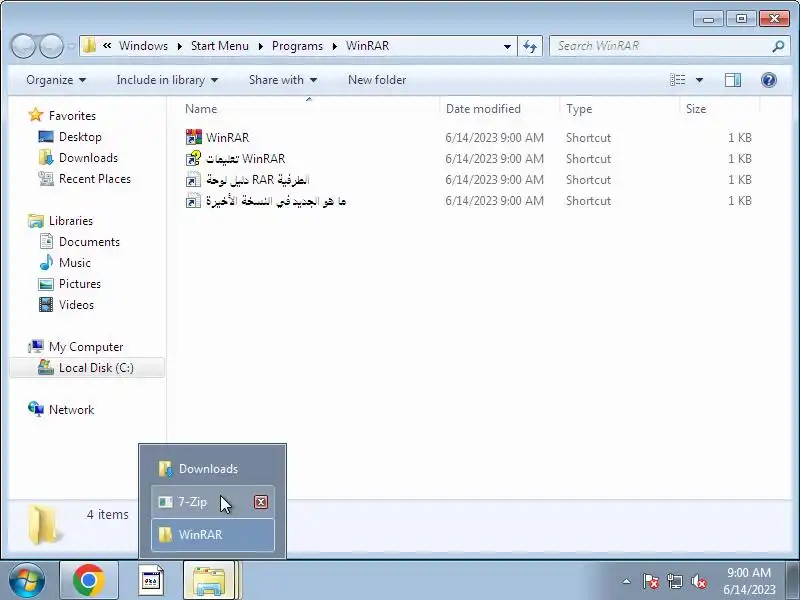Select the RAR console manual shortcut icon
The image size is (800, 600).
click(x=193, y=180)
